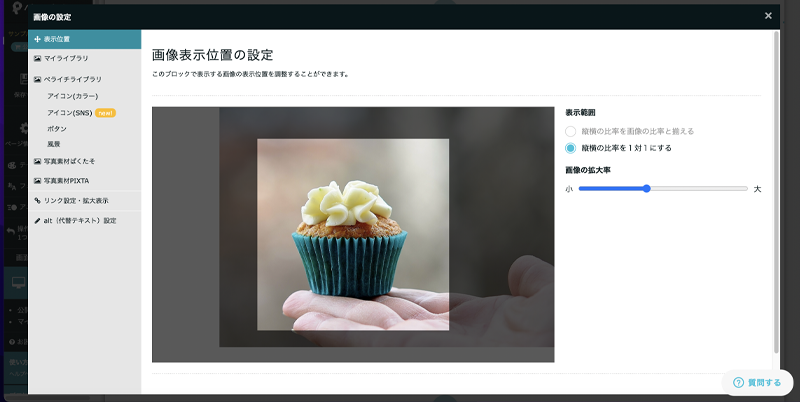Click the 質問する help button
The image size is (800, 402).
(757, 382)
